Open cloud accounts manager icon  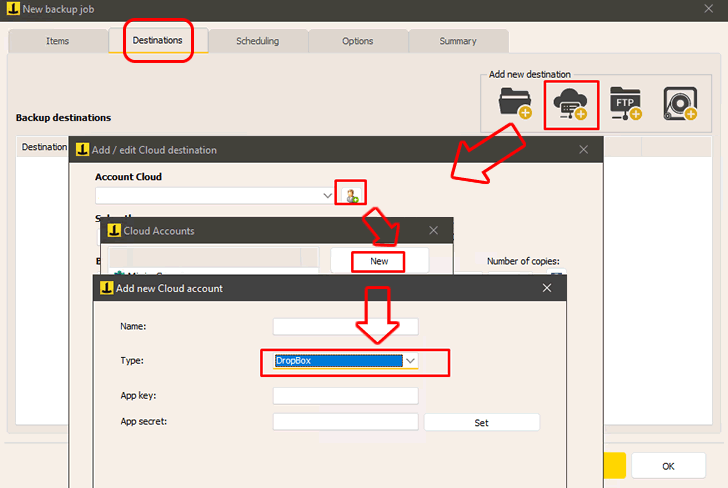tap(351, 195)
